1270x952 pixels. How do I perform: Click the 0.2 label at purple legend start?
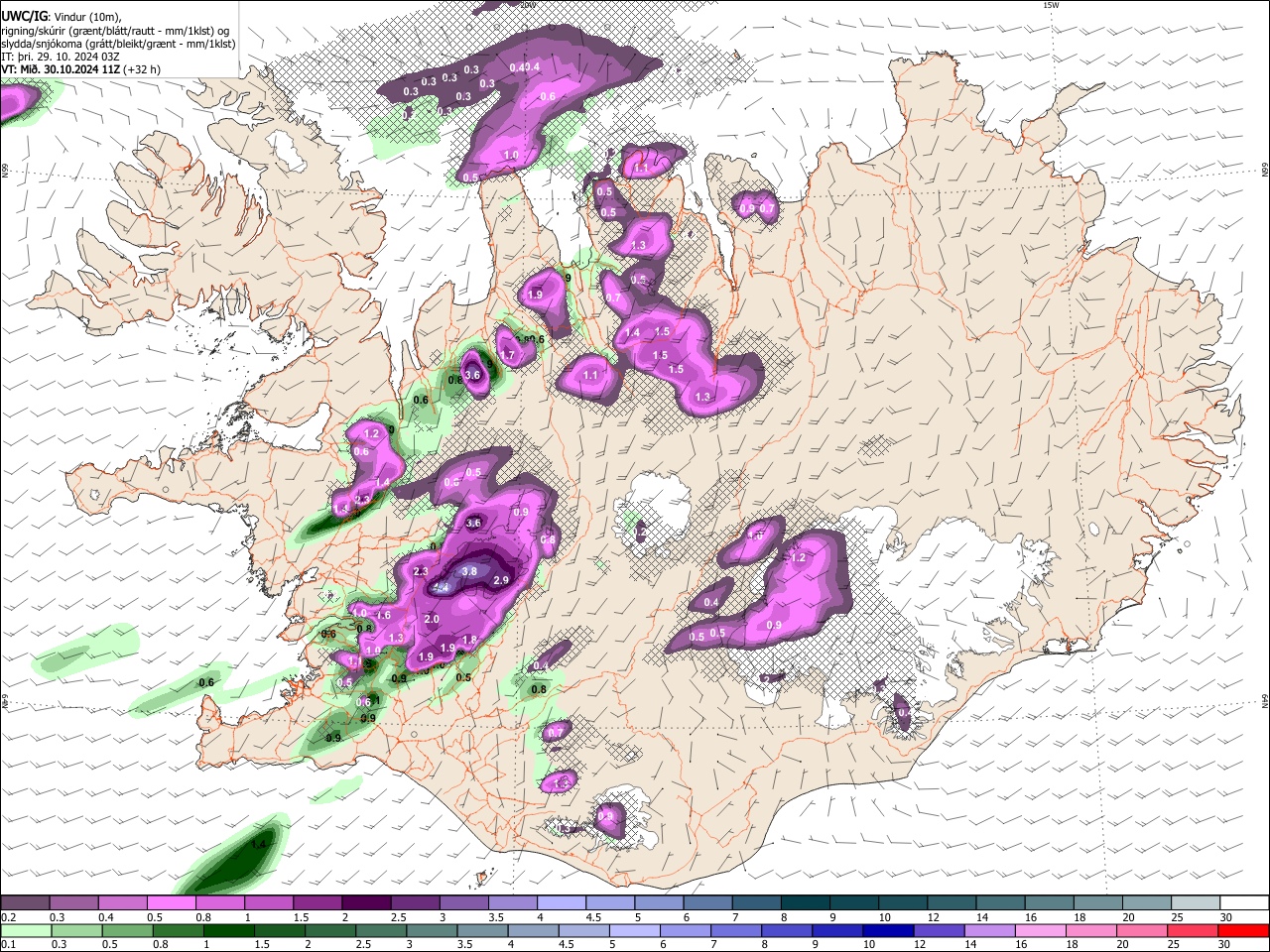tap(8, 917)
